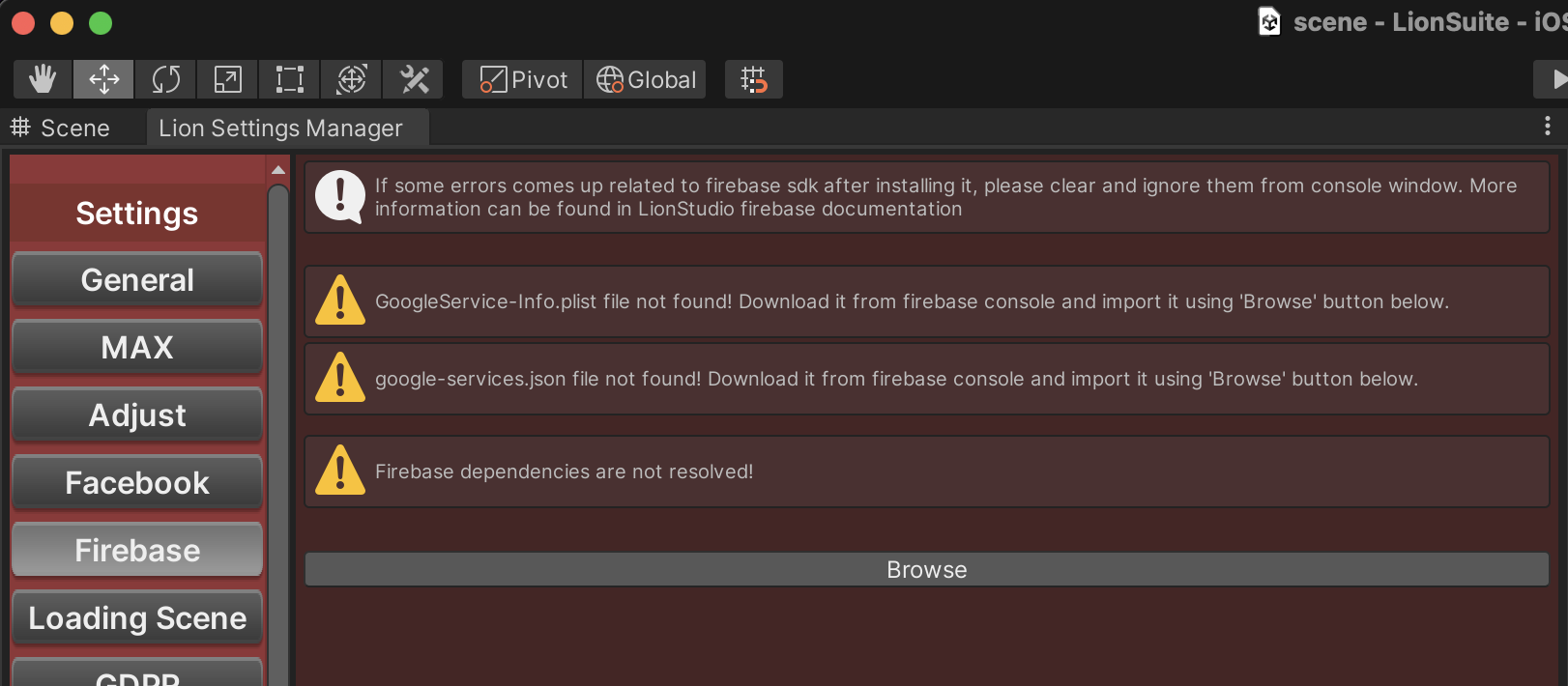The height and width of the screenshot is (686, 1568).
Task: Select the combined Transform tool
Action: point(351,79)
